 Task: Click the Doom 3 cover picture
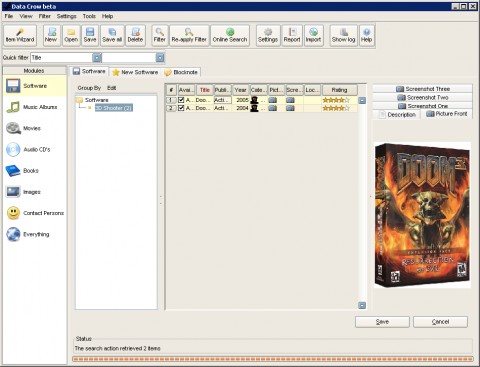click(422, 215)
